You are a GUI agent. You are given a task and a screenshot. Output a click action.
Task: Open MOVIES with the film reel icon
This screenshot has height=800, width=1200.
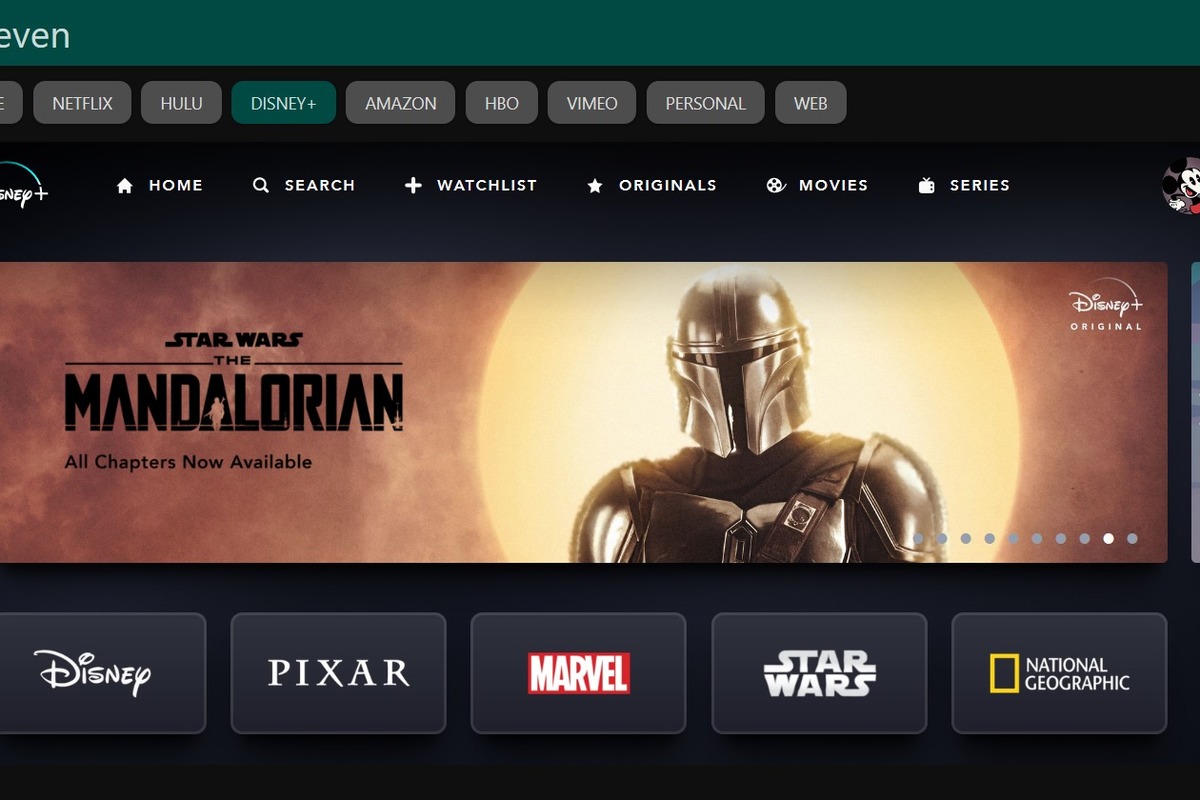[x=817, y=185]
